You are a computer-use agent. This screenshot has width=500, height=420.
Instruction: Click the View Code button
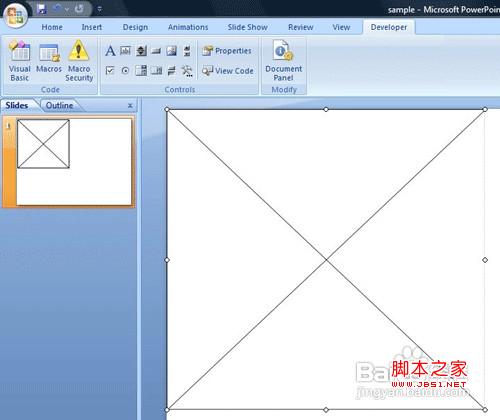click(x=228, y=71)
